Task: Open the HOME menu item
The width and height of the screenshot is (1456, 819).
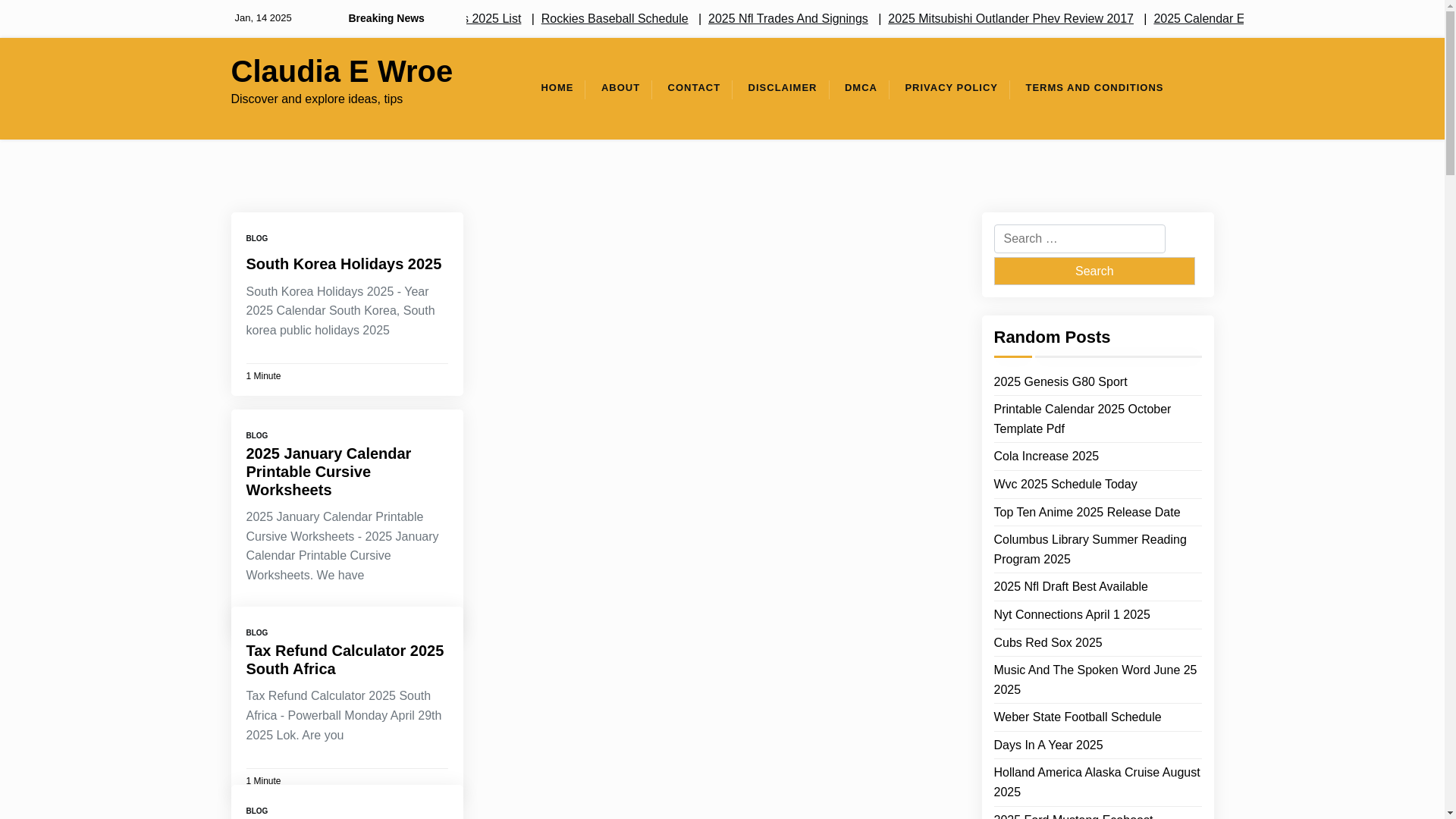Action: (557, 88)
